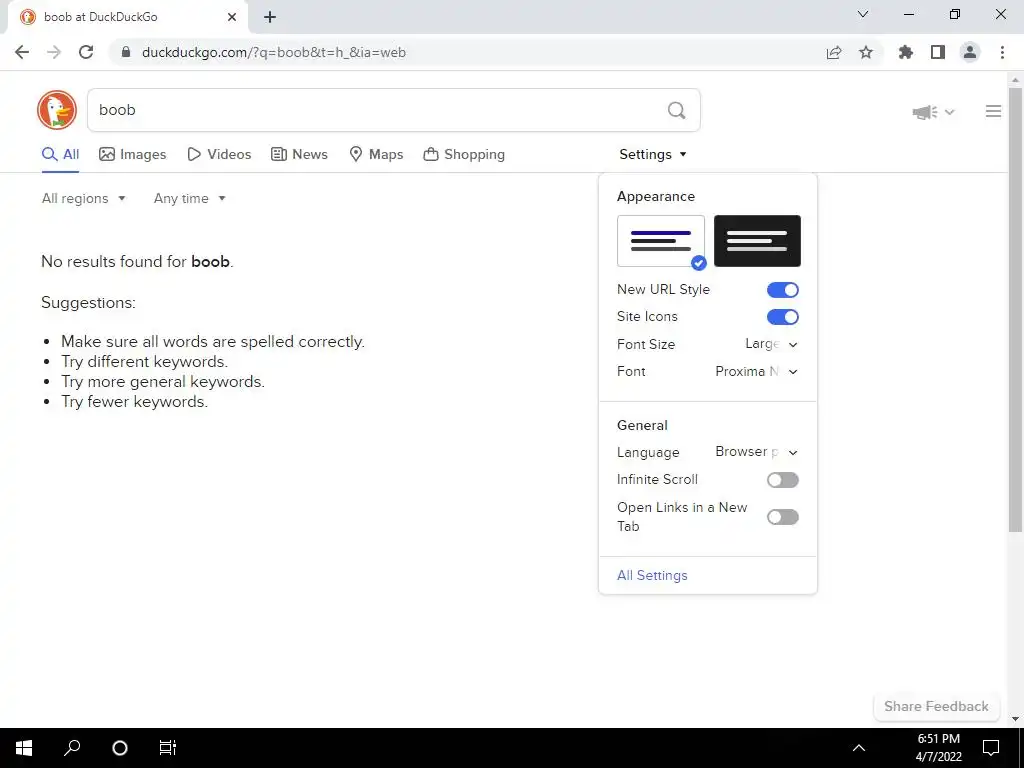Select the All results tab
Viewport: 1024px width, 768px height.
tap(60, 154)
